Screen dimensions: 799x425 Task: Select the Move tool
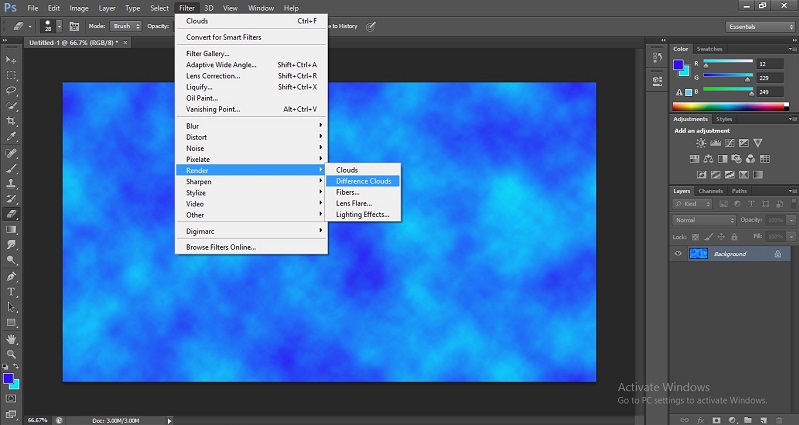tap(11, 60)
